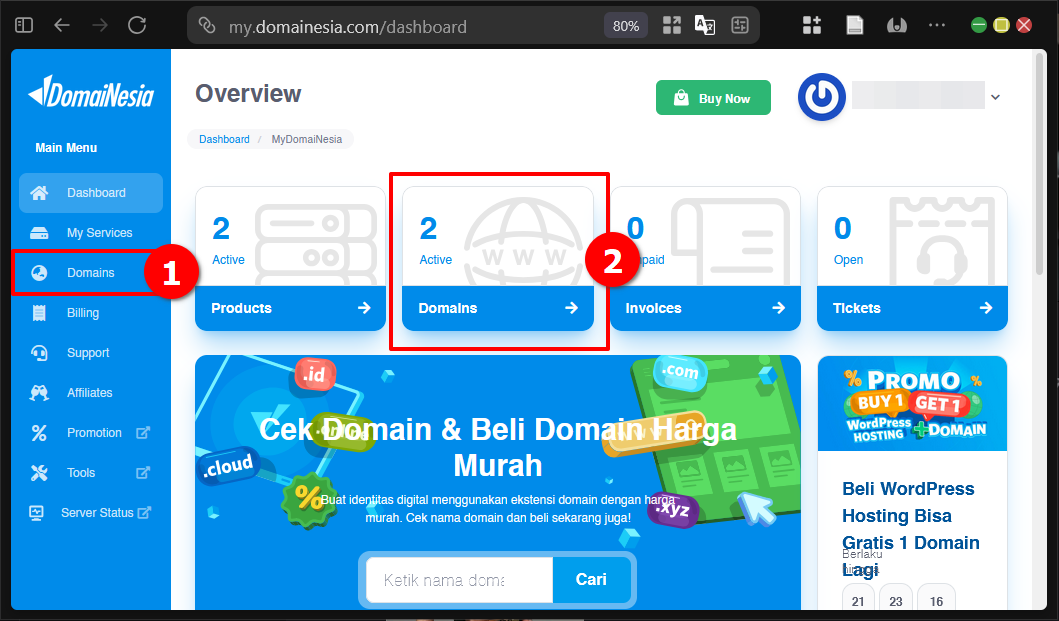
Task: Click the Support headset icon
Action: [x=39, y=353]
